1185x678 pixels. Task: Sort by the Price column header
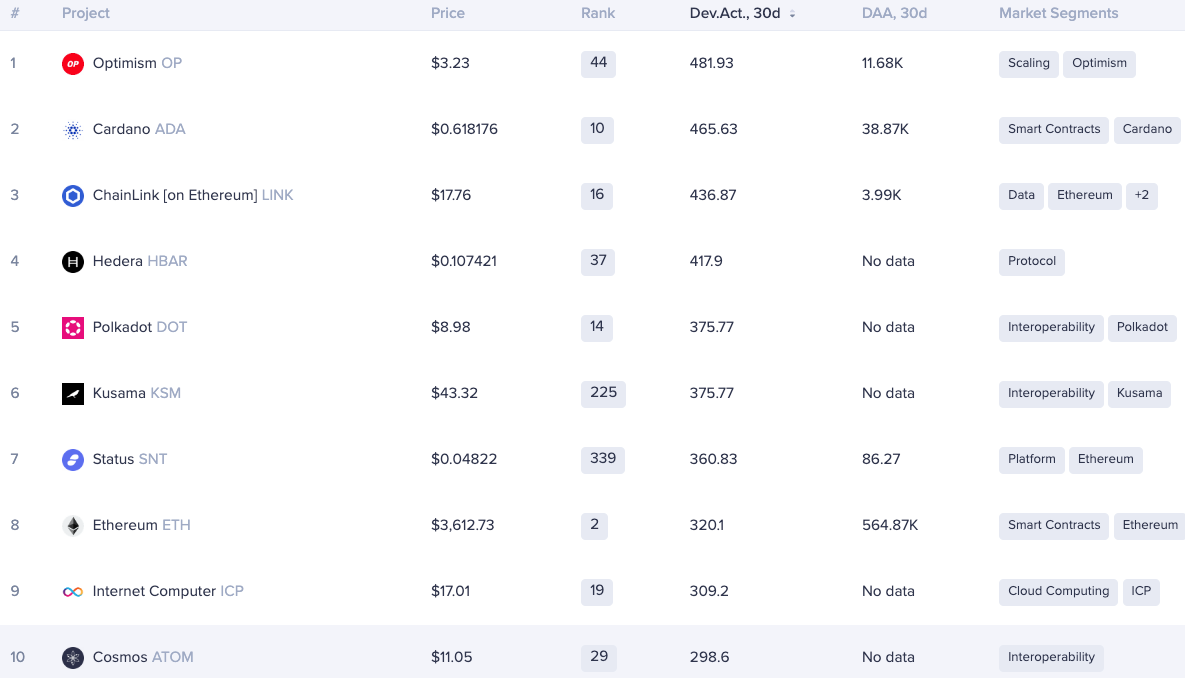pyautogui.click(x=447, y=13)
